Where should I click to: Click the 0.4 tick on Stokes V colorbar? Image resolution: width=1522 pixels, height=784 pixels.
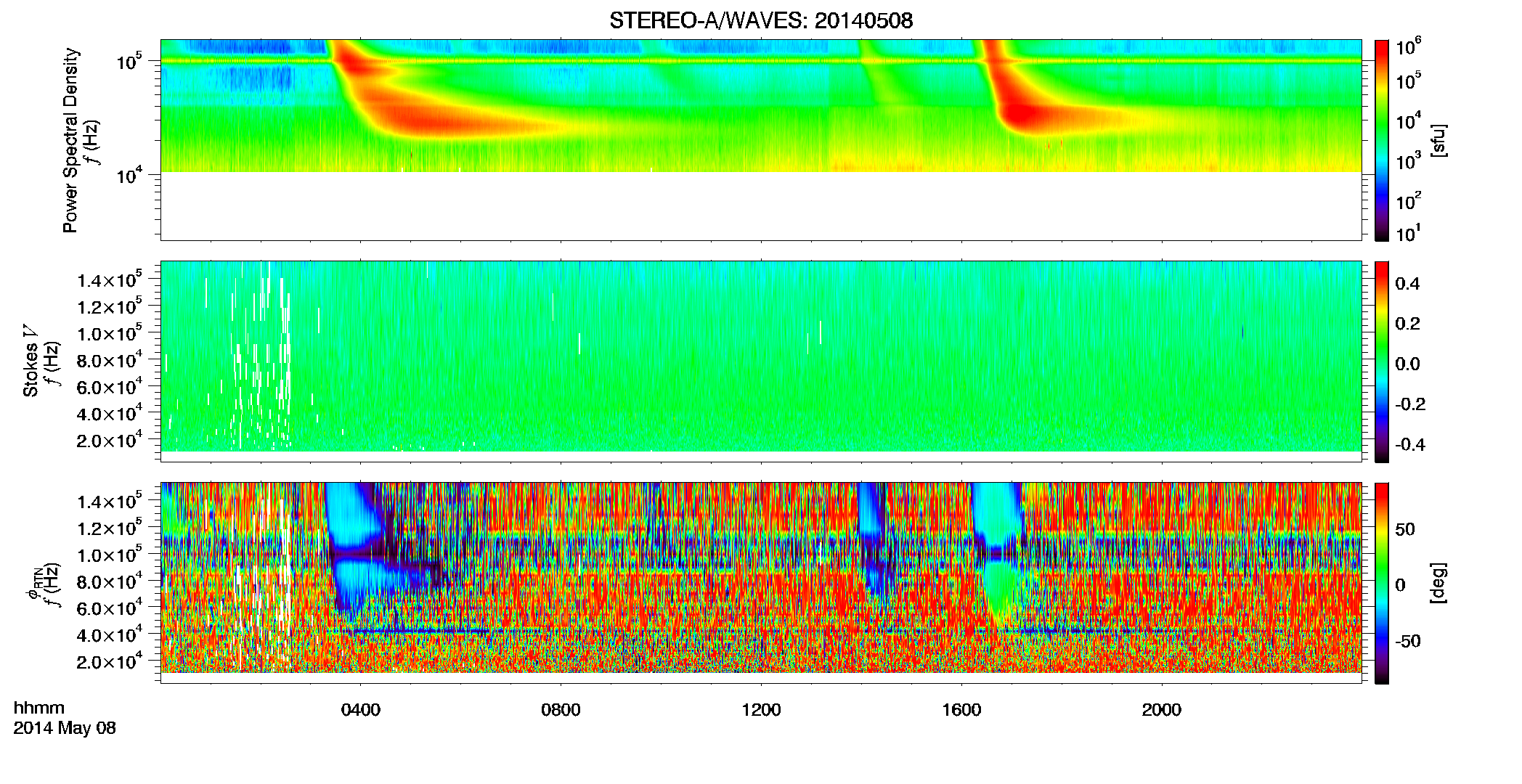(x=1407, y=284)
